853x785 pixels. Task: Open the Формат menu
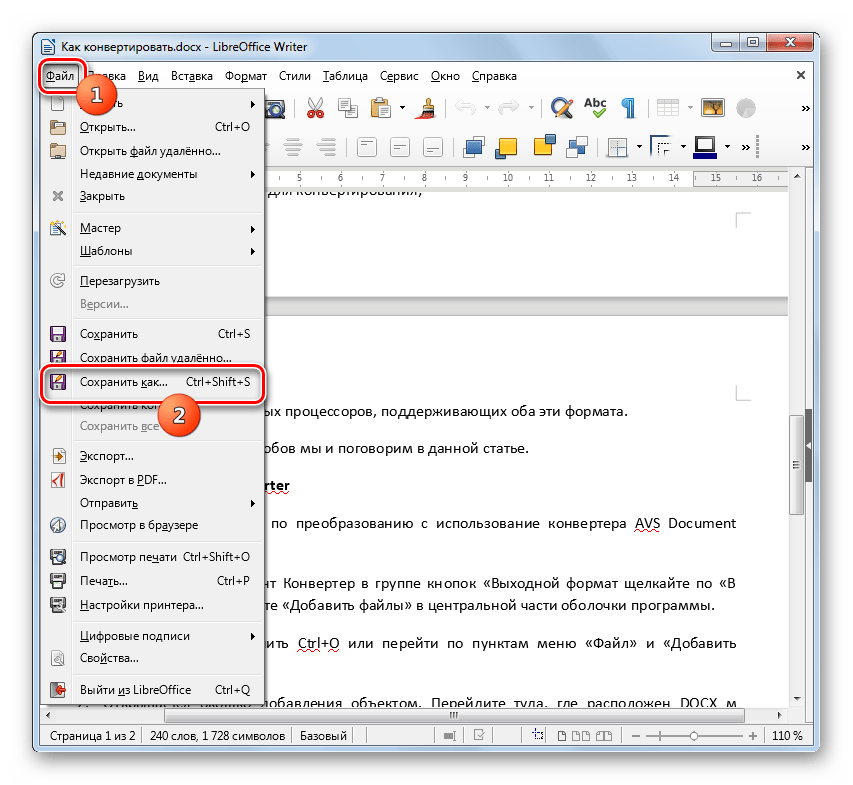(x=246, y=76)
